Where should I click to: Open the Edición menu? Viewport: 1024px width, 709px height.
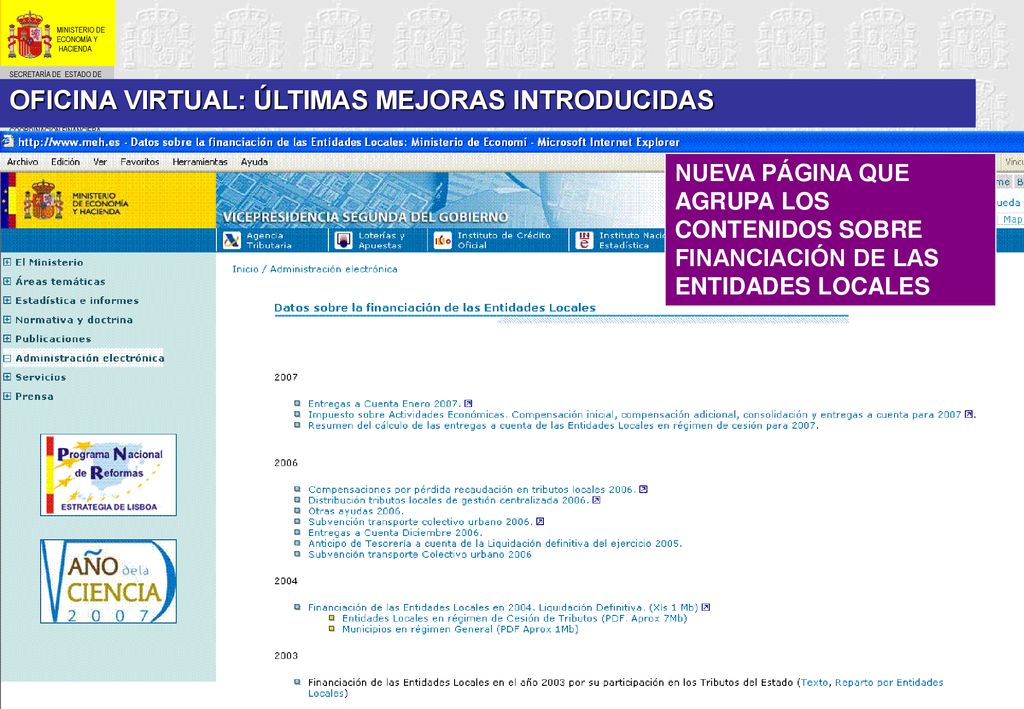click(65, 162)
